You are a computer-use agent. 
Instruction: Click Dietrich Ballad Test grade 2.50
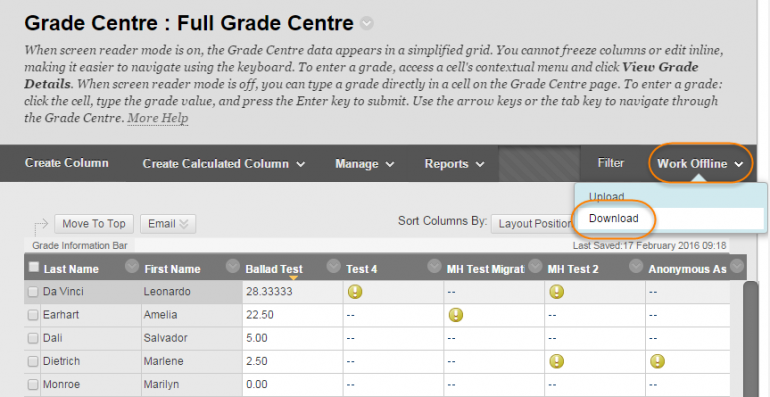(x=257, y=362)
